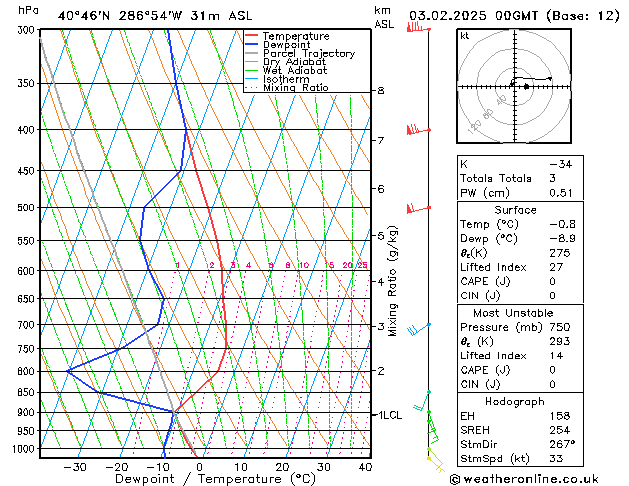Click the PW (cm) value "0.51"
The width and height of the screenshot is (629, 486).
[561, 193]
